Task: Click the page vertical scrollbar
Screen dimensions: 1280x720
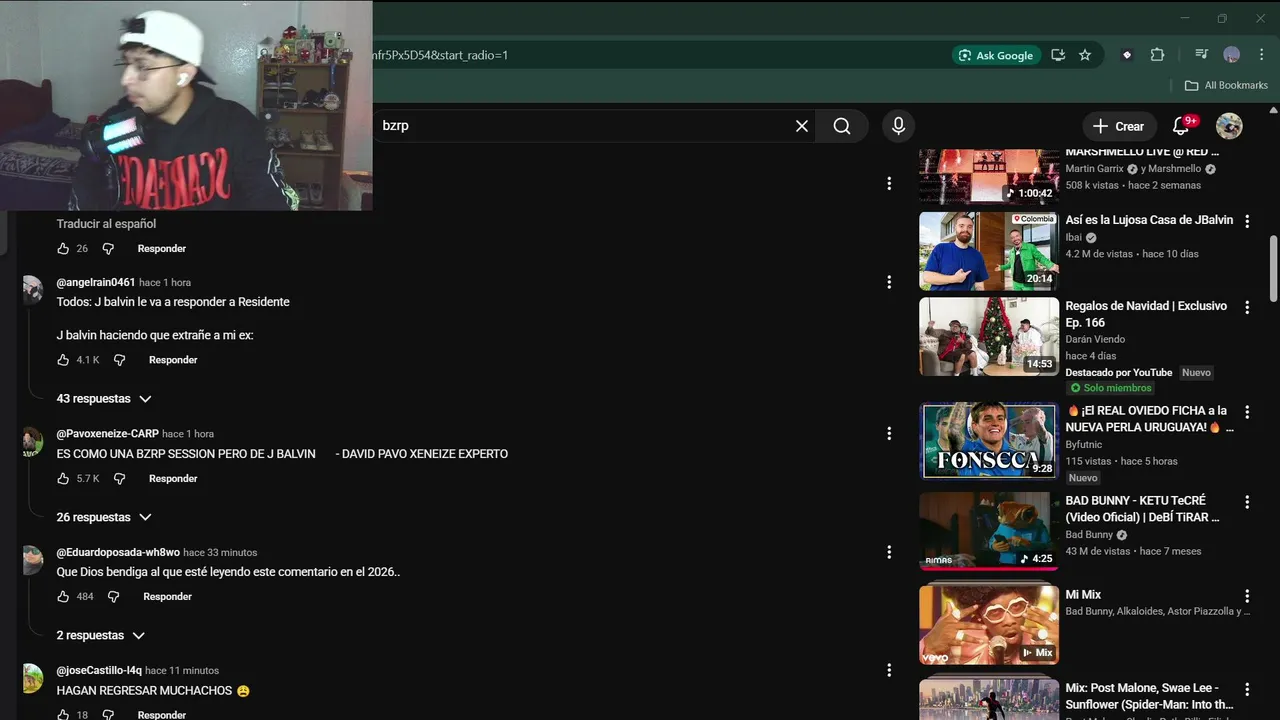Action: click(1273, 267)
